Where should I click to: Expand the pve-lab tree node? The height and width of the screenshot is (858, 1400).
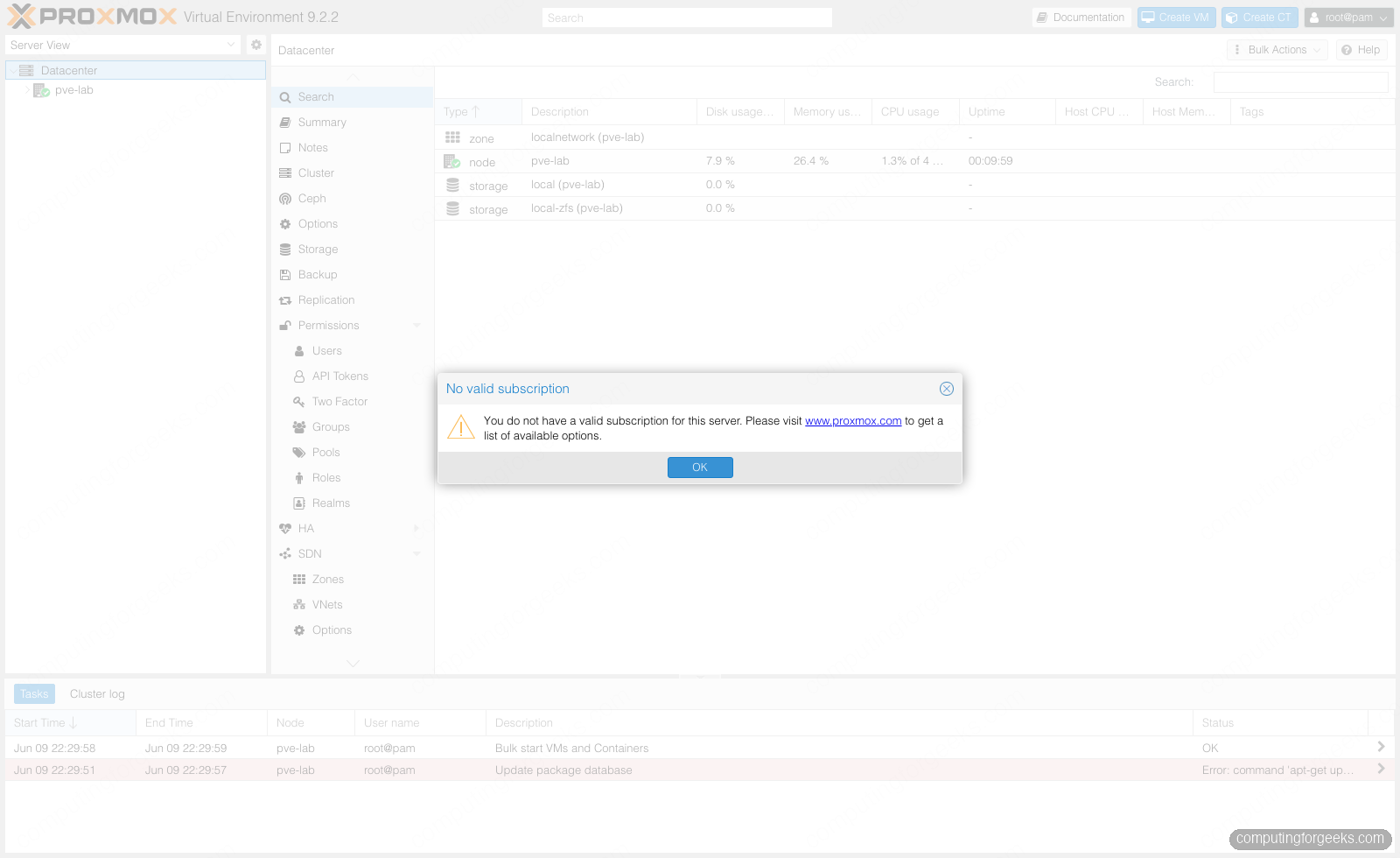[27, 90]
